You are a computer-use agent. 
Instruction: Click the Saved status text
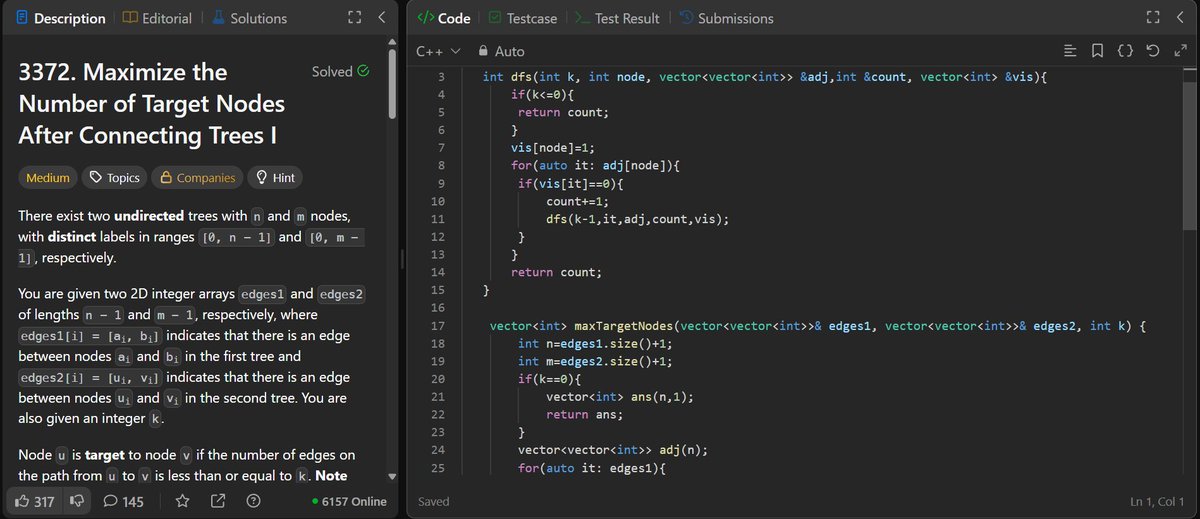click(434, 501)
